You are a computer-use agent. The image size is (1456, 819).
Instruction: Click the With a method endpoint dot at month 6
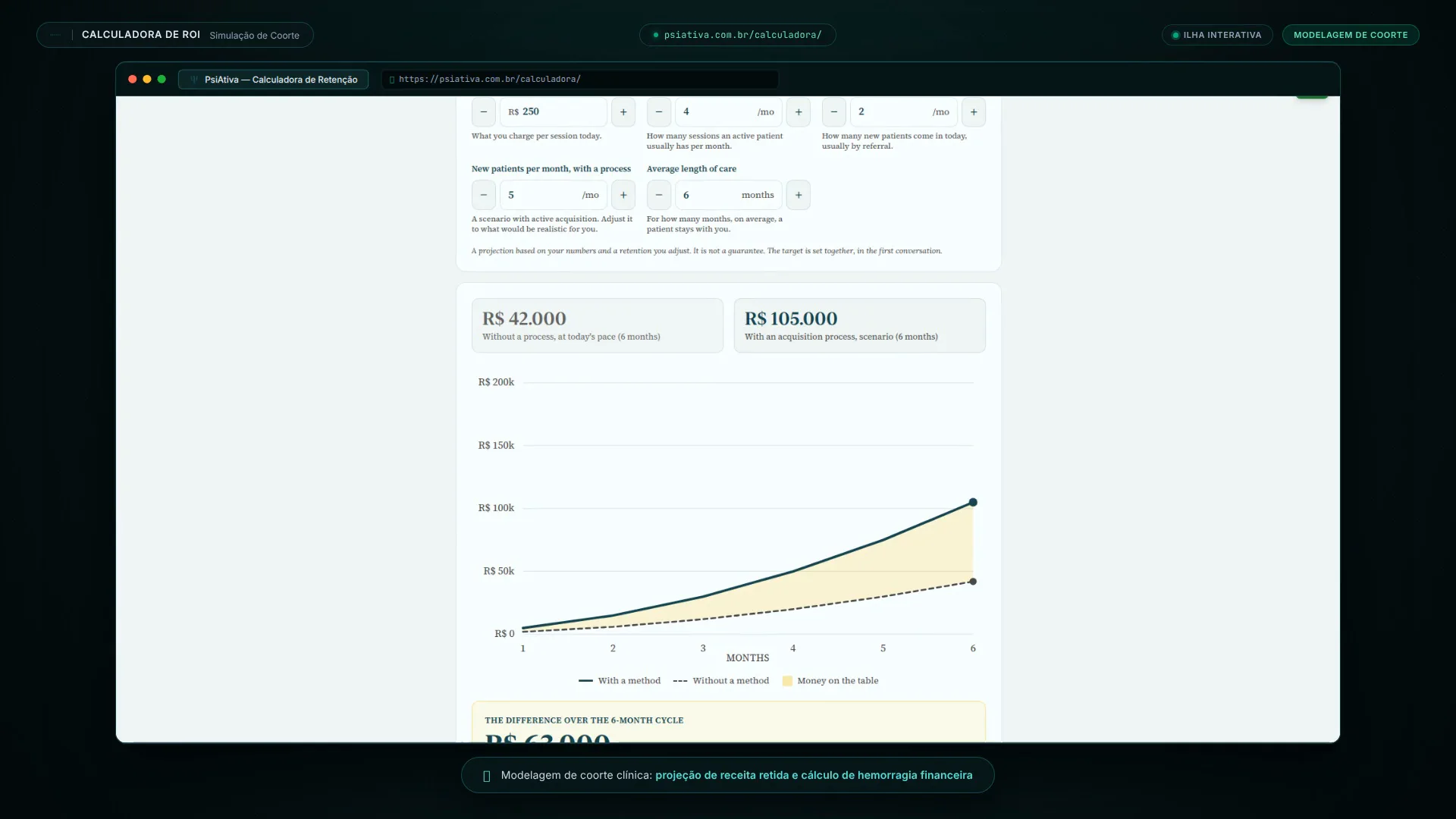click(973, 502)
